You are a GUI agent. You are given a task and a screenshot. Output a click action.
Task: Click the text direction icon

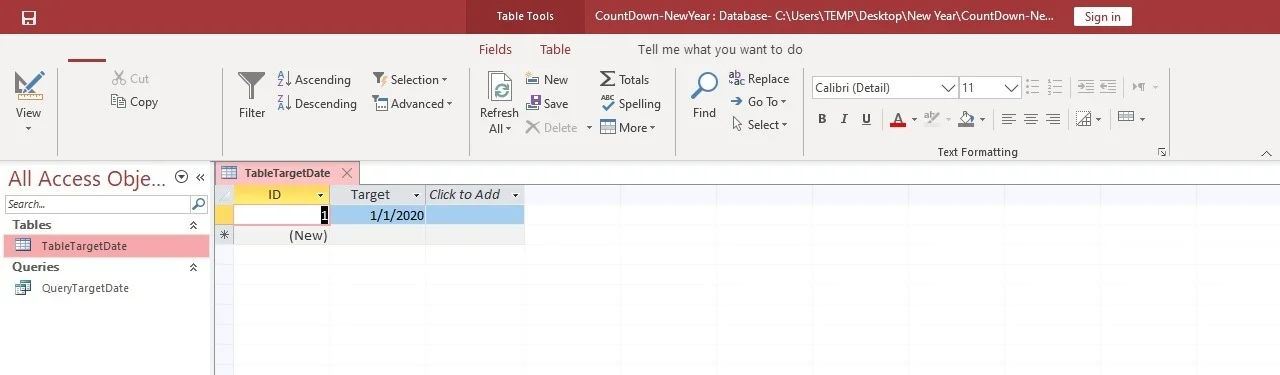coord(1138,87)
